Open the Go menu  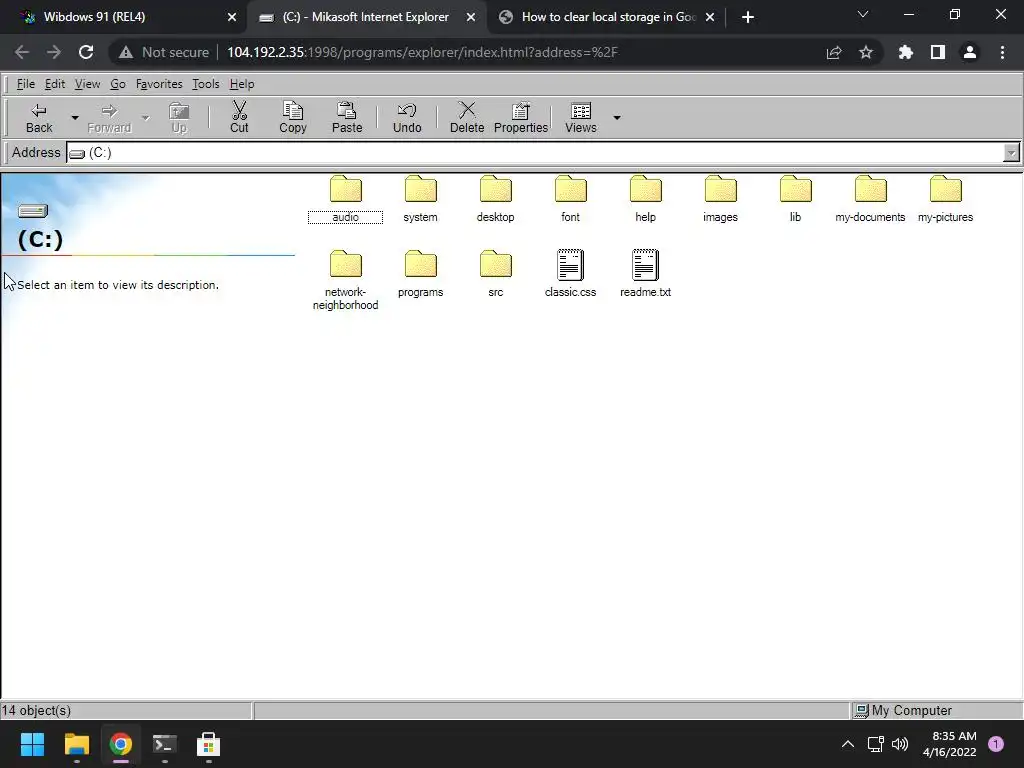coord(118,84)
